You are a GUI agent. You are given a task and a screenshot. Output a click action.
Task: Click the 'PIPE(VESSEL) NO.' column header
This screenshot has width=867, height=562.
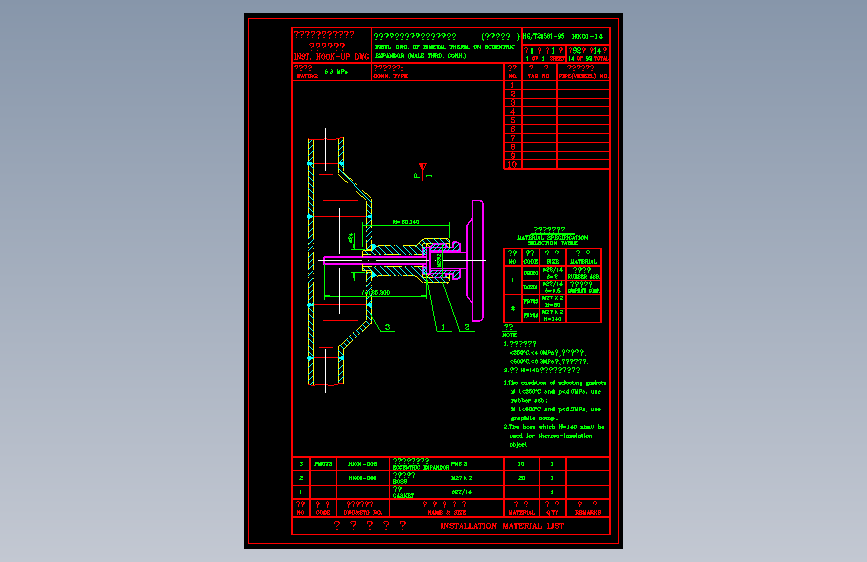pyautogui.click(x=583, y=76)
